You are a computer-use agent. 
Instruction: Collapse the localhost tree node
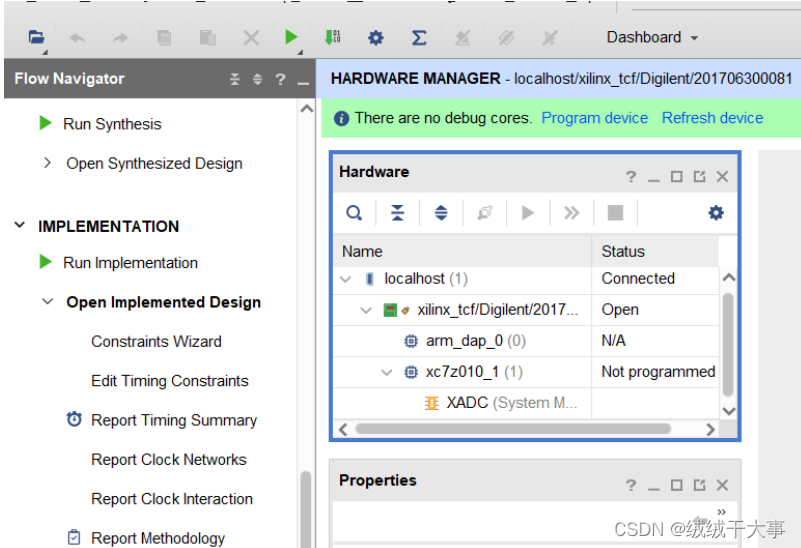tap(345, 279)
